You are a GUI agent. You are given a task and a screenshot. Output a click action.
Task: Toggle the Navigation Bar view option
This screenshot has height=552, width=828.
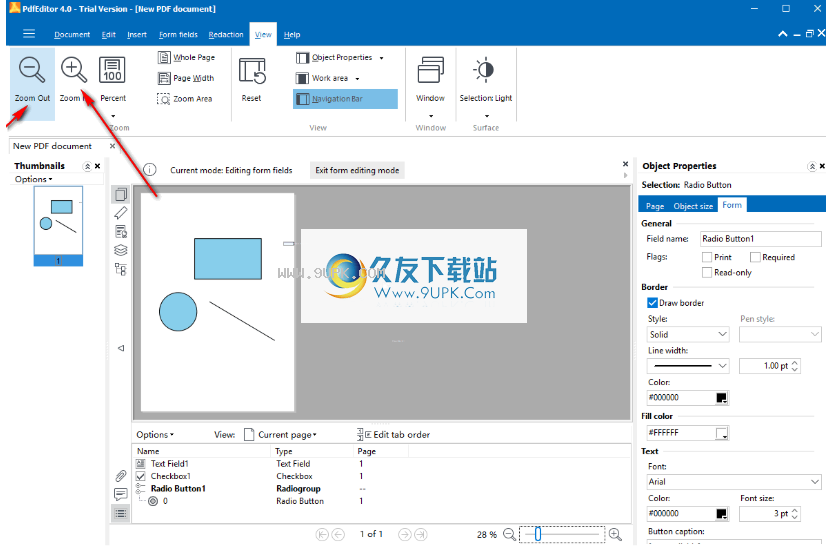tap(345, 99)
